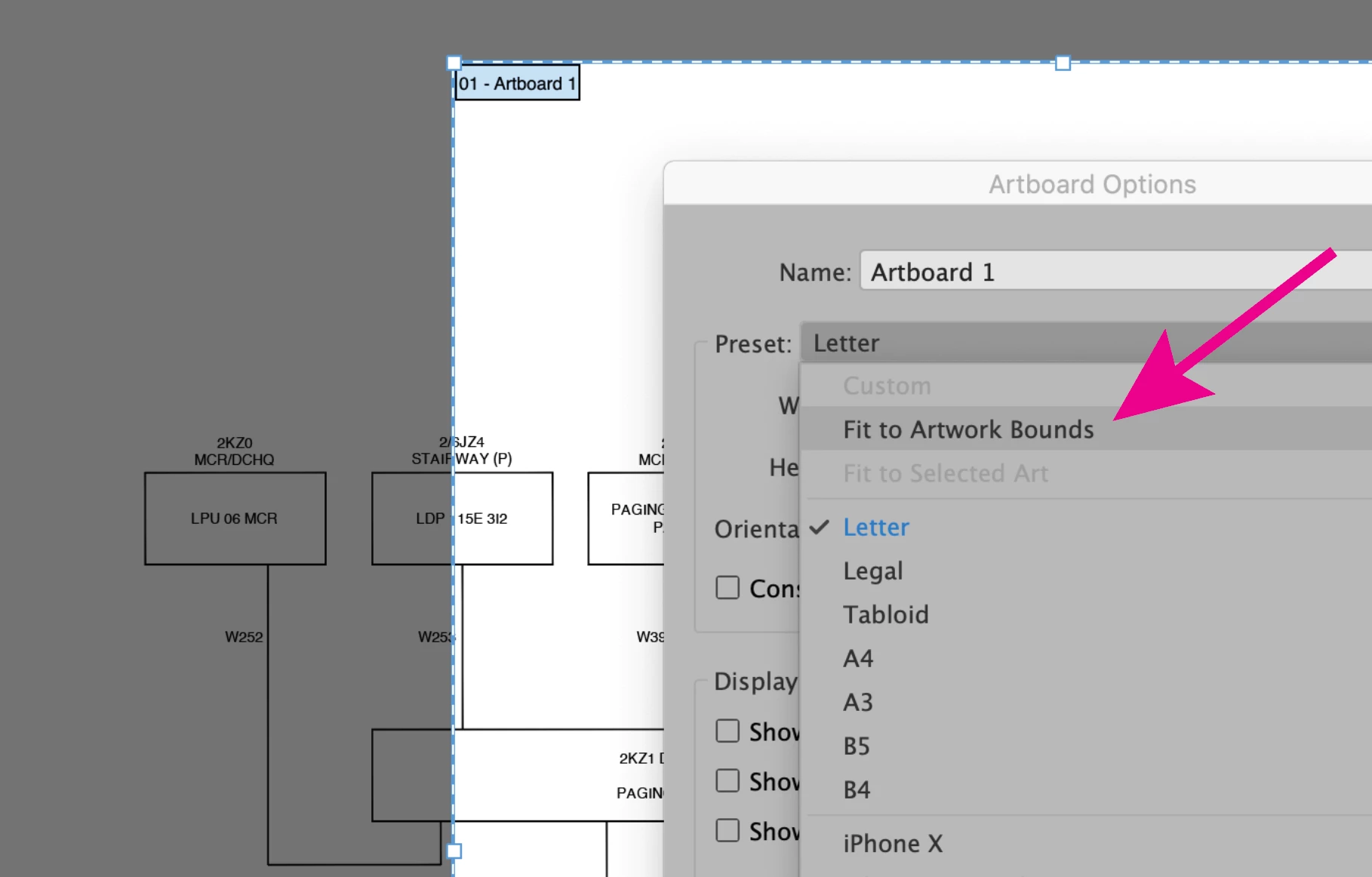Toggle the first Show checkbox under Display

pyautogui.click(x=728, y=731)
